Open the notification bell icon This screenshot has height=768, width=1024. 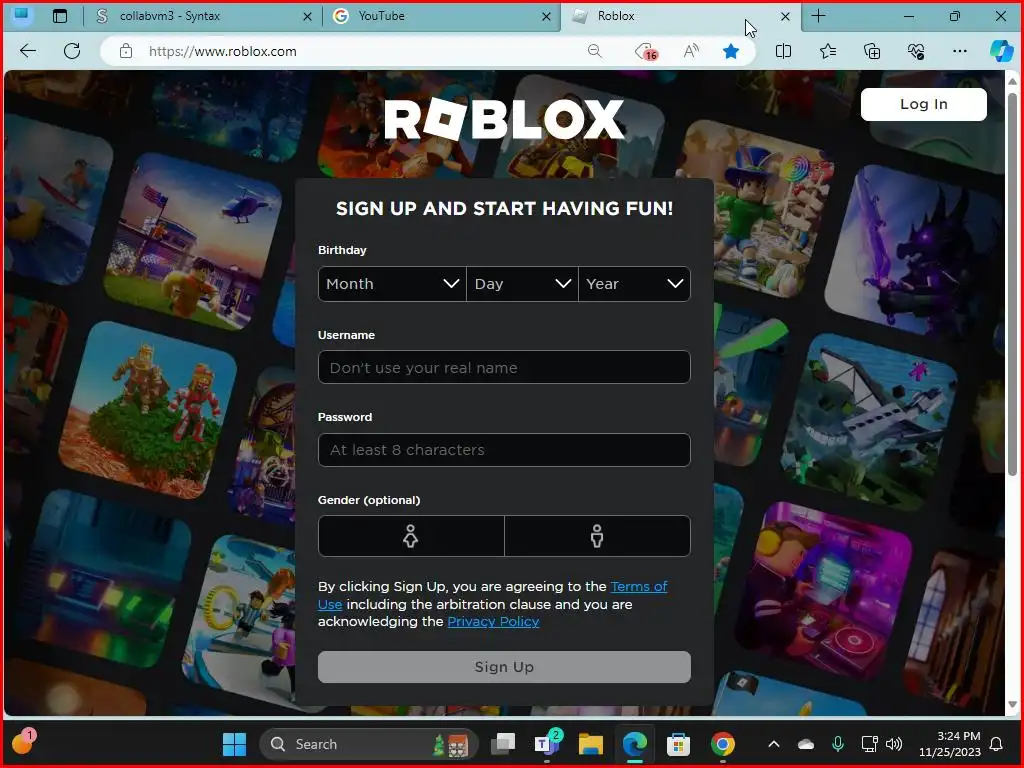pos(997,744)
